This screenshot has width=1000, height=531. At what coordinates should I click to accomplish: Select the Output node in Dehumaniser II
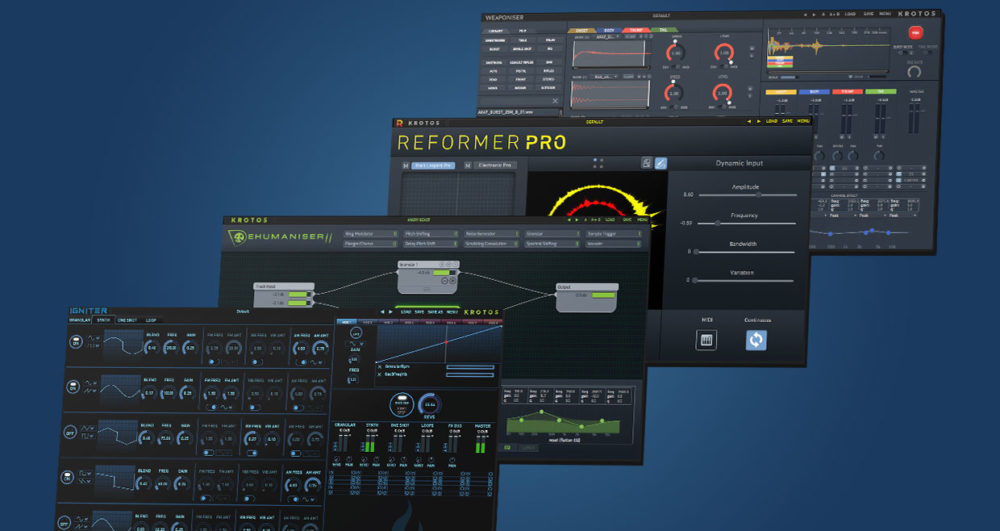587,297
